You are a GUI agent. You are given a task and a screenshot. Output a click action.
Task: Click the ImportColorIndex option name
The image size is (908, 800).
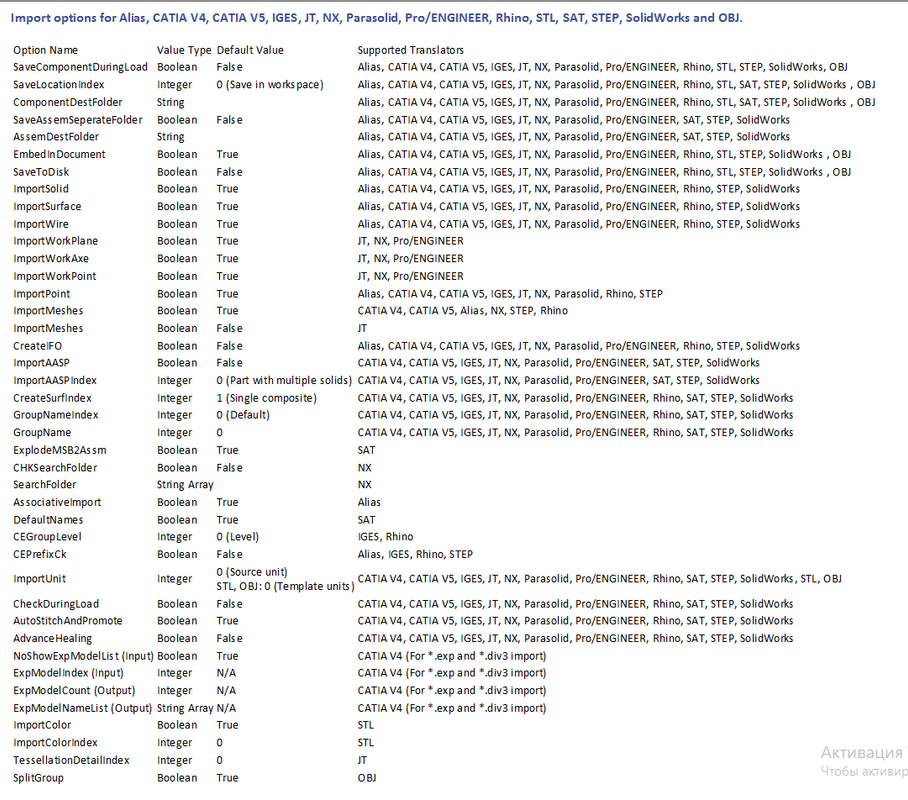coord(55,743)
